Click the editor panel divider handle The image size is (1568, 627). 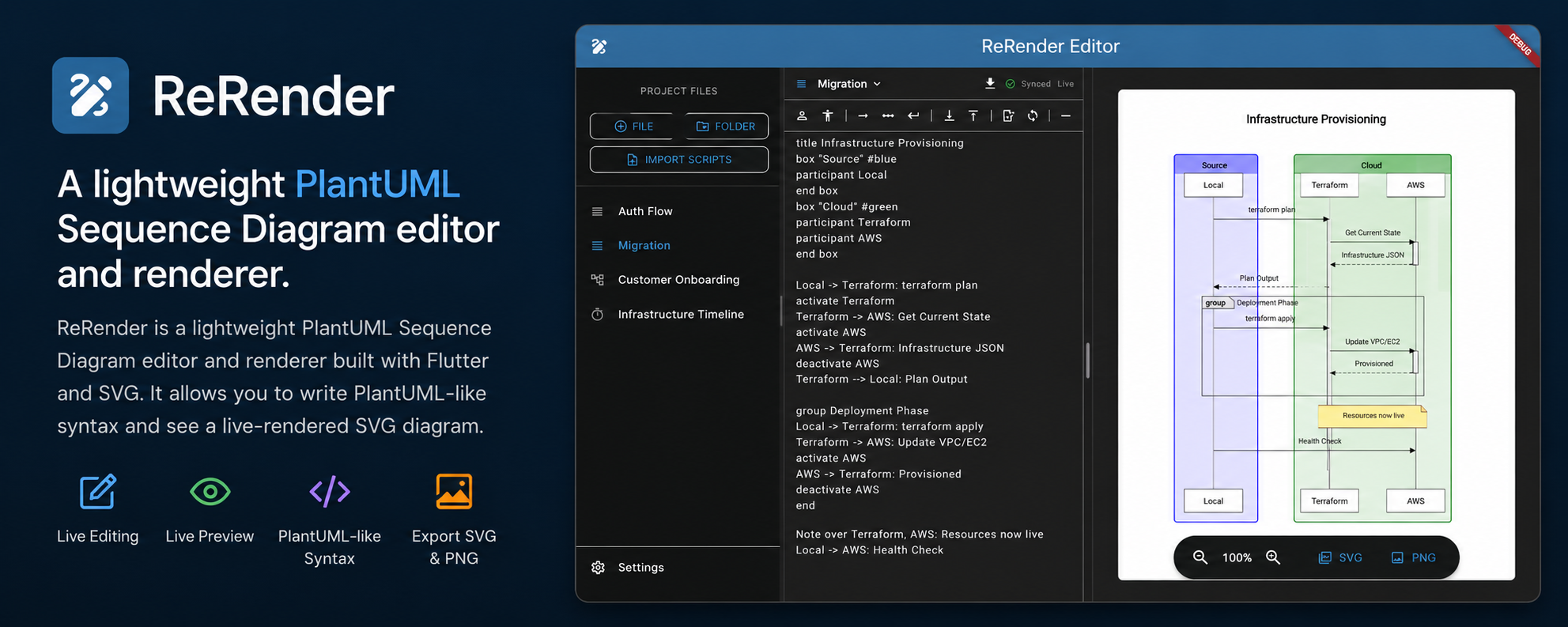pos(1088,361)
